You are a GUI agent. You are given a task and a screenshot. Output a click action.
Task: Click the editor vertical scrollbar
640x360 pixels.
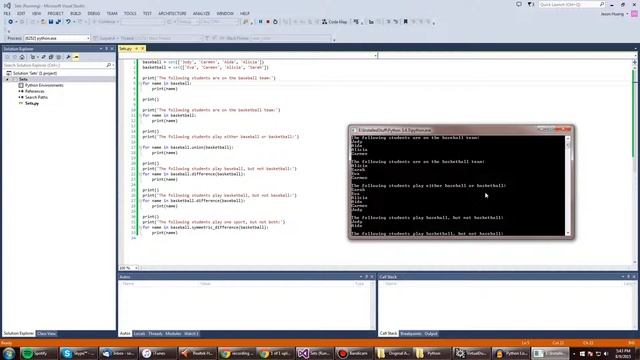pos(635,162)
